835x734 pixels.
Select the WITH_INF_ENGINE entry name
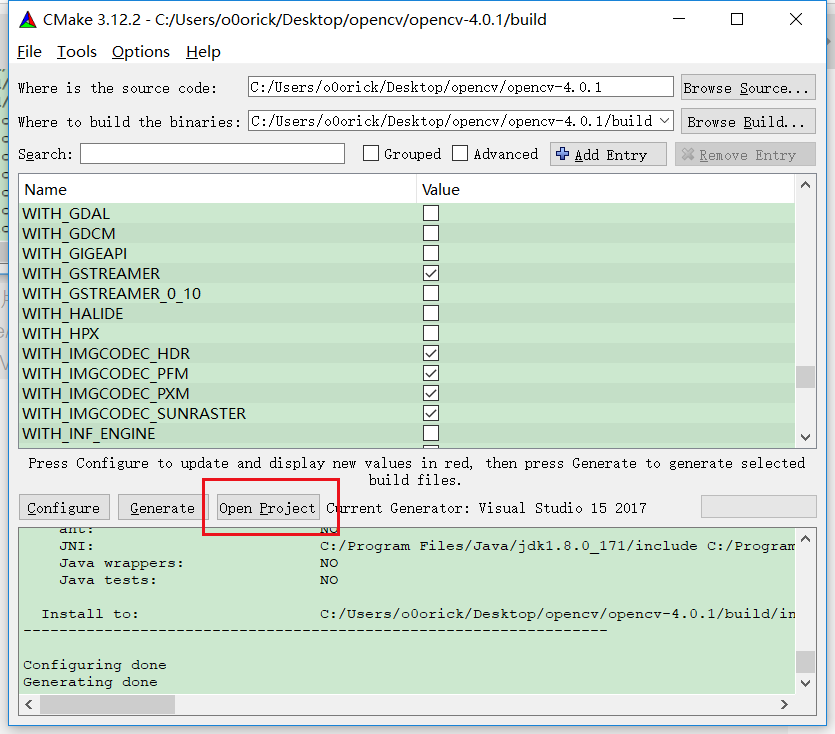point(89,434)
